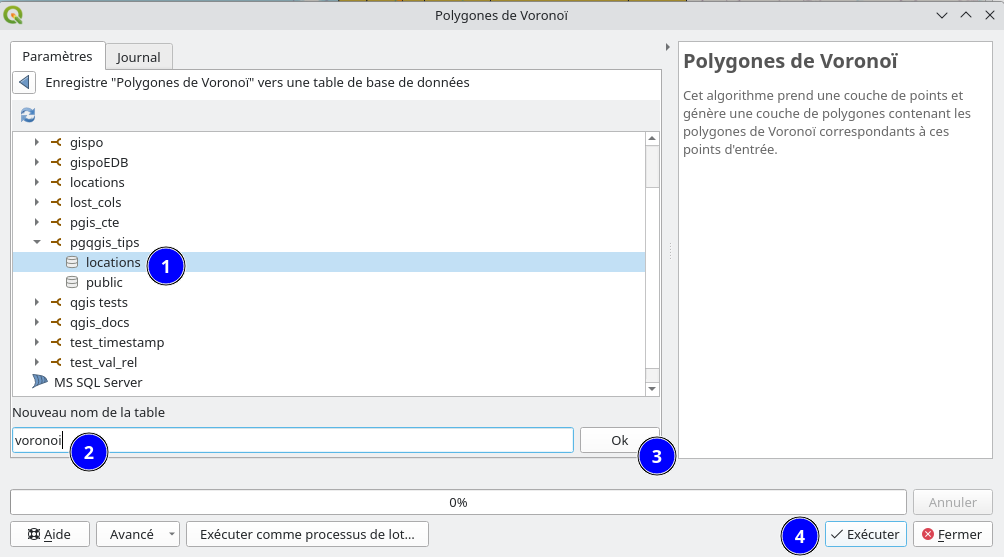
Task: Click the QGIS logo in title bar
Action: click(13, 14)
